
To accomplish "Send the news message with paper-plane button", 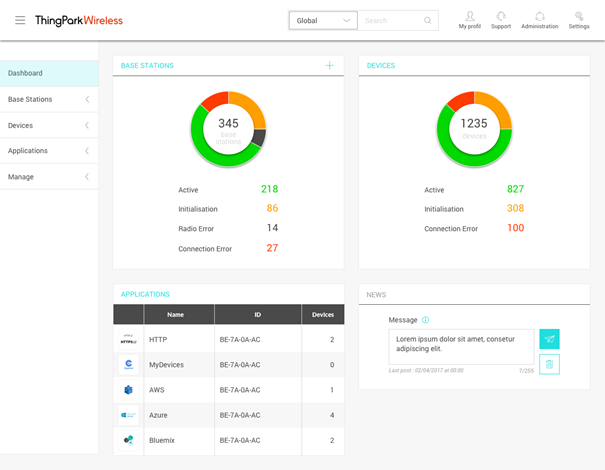I will 549,339.
